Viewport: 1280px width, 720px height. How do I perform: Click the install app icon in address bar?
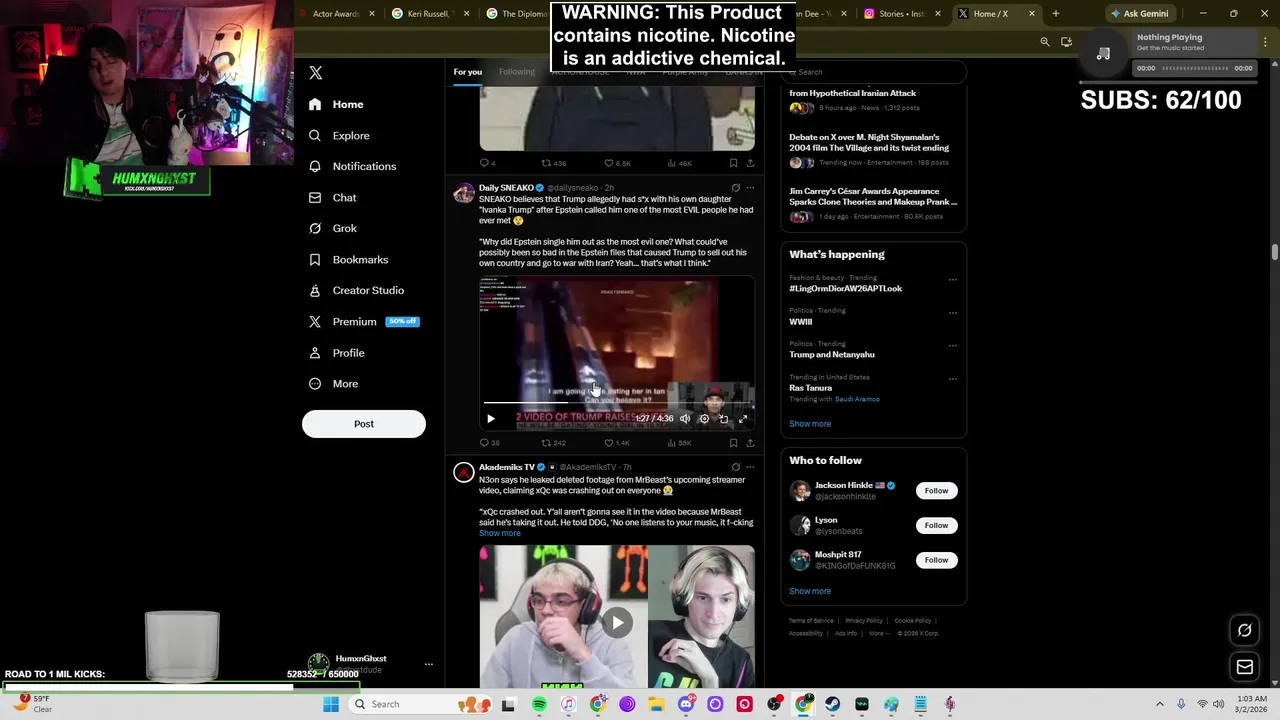pyautogui.click(x=1066, y=42)
